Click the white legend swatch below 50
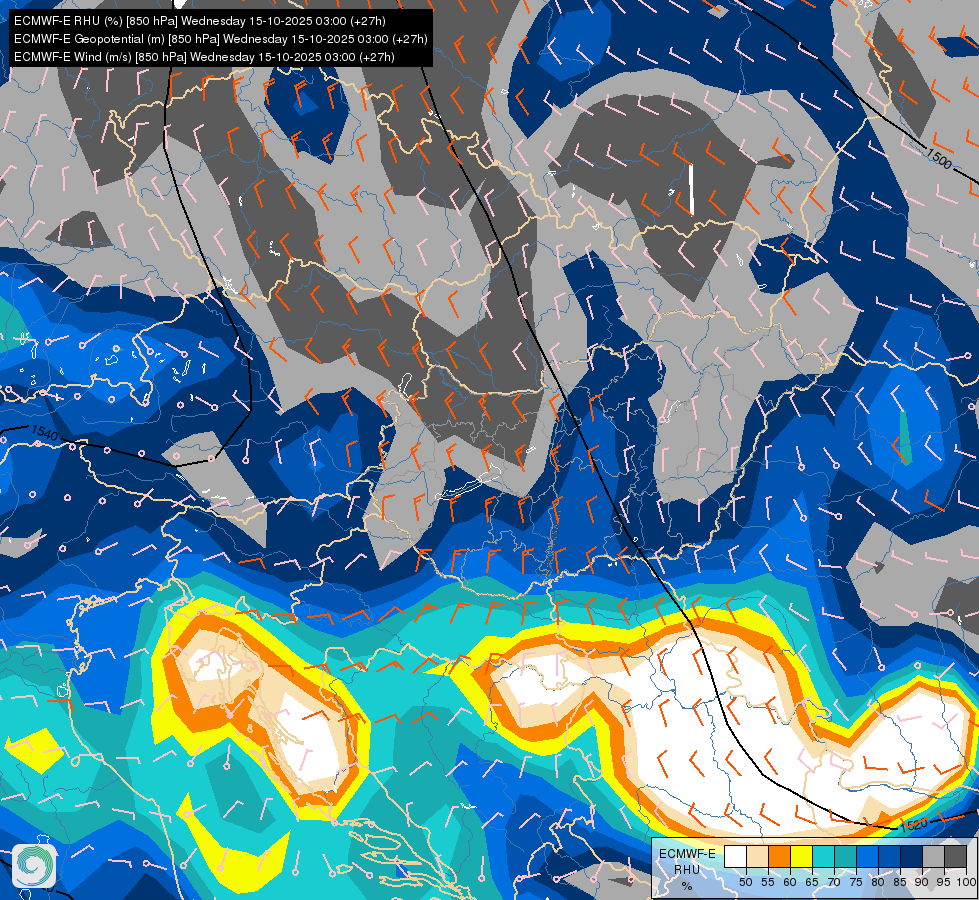 (x=735, y=856)
